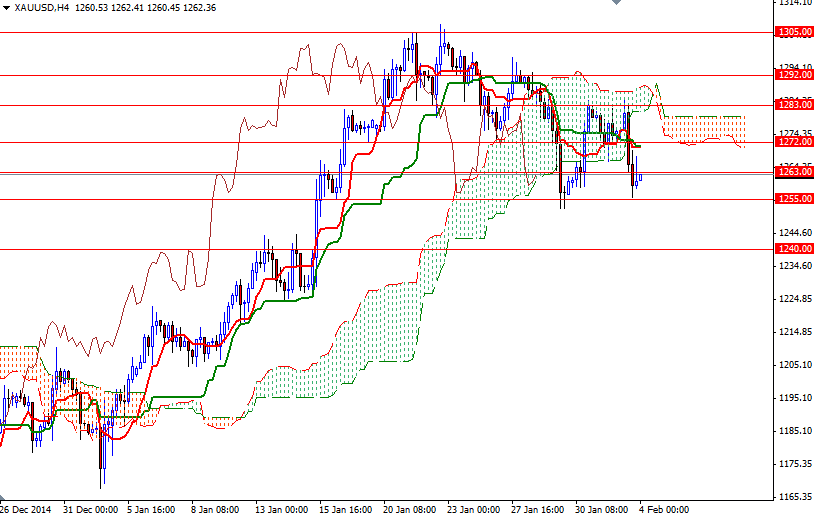Select the 1240.00 red price tag
Viewport: 814px width, 516px height.
click(794, 249)
